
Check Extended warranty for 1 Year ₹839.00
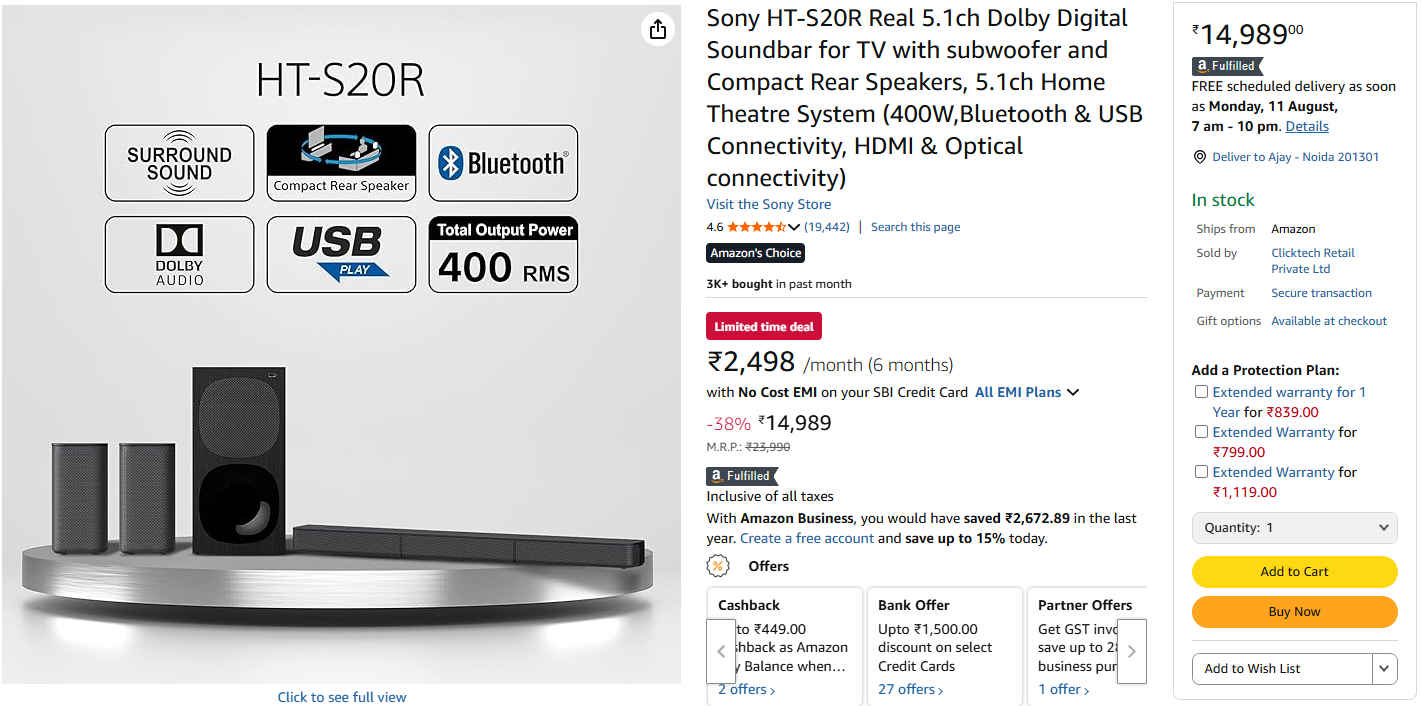click(1202, 392)
